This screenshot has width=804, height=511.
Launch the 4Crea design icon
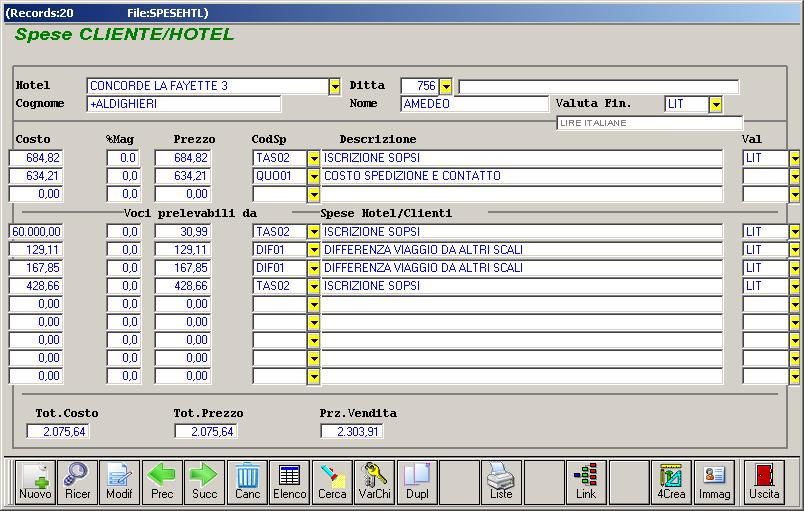671,482
